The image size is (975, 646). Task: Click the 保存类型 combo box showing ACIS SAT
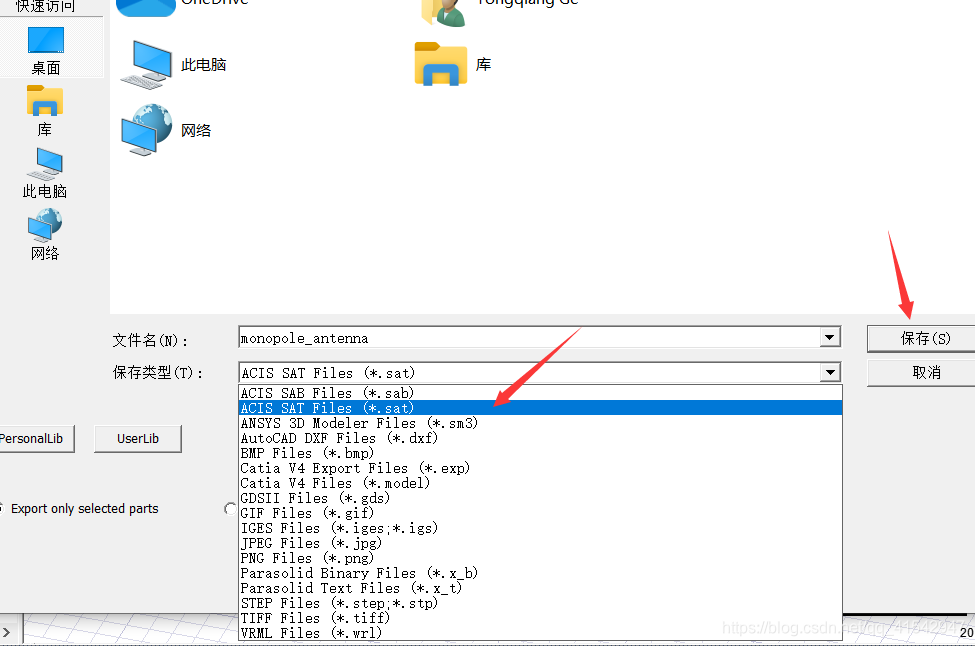(x=540, y=372)
